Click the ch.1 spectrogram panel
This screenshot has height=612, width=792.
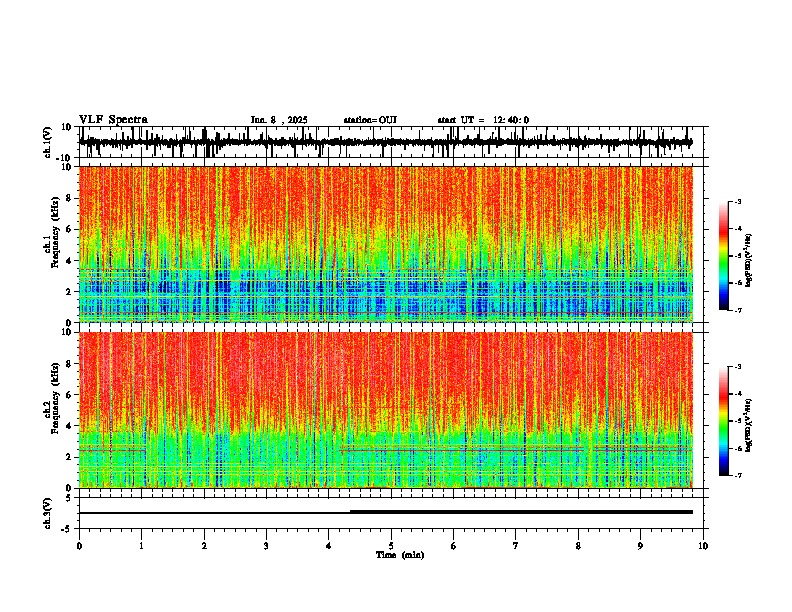click(x=393, y=244)
